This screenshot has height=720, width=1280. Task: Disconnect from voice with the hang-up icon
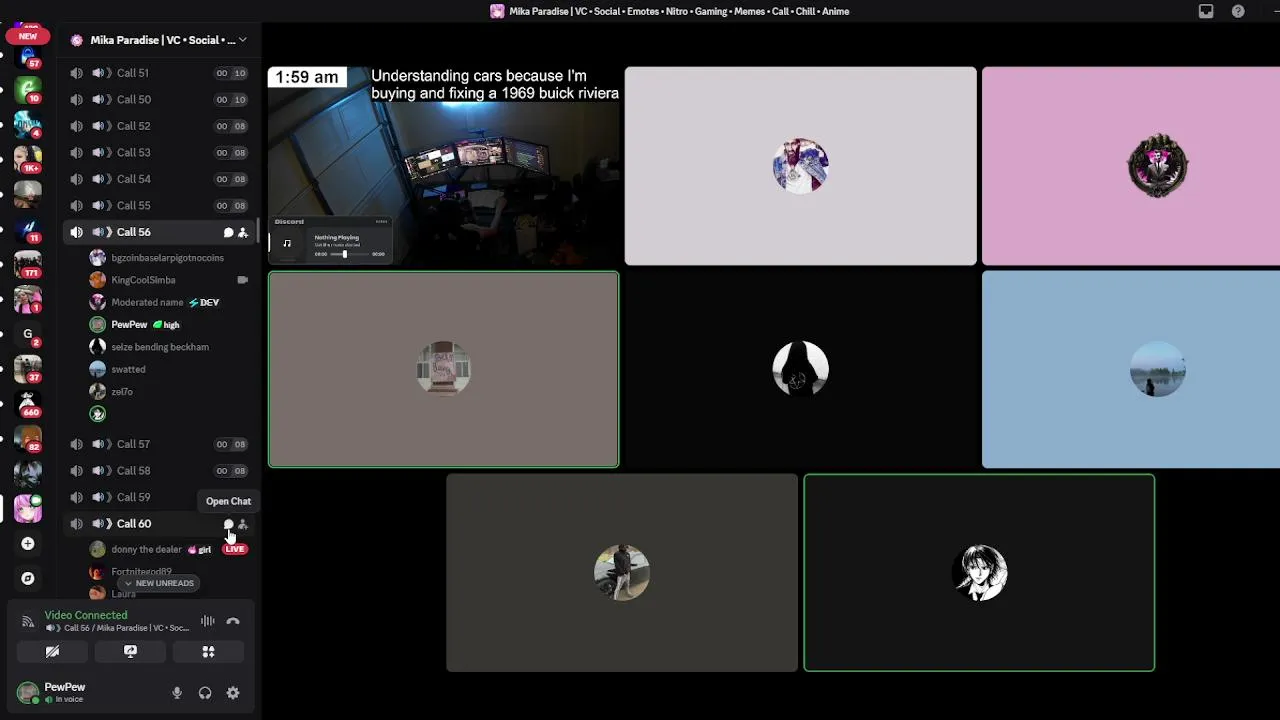coord(233,621)
